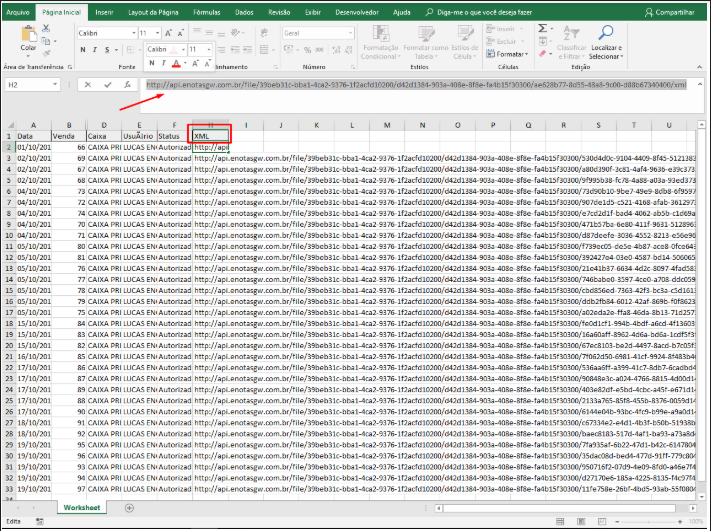Open the ribbon font name Calibri dropdown

click(x=134, y=33)
